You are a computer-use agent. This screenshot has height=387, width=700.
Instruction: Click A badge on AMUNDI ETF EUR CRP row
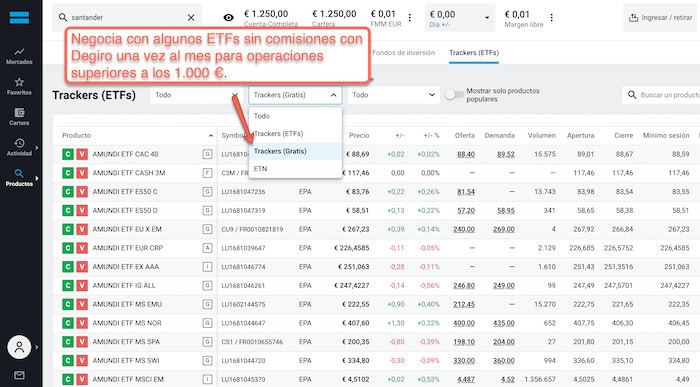(207, 248)
